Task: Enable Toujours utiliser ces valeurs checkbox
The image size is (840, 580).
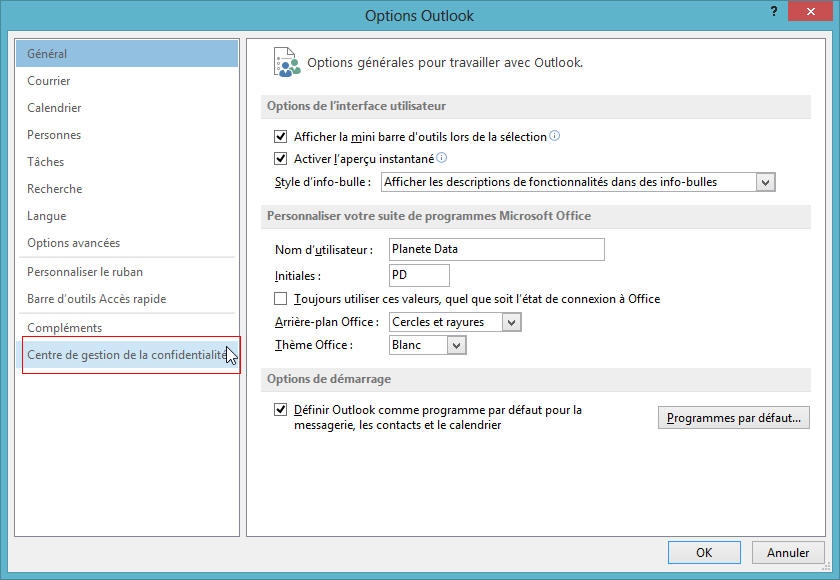Action: (280, 298)
